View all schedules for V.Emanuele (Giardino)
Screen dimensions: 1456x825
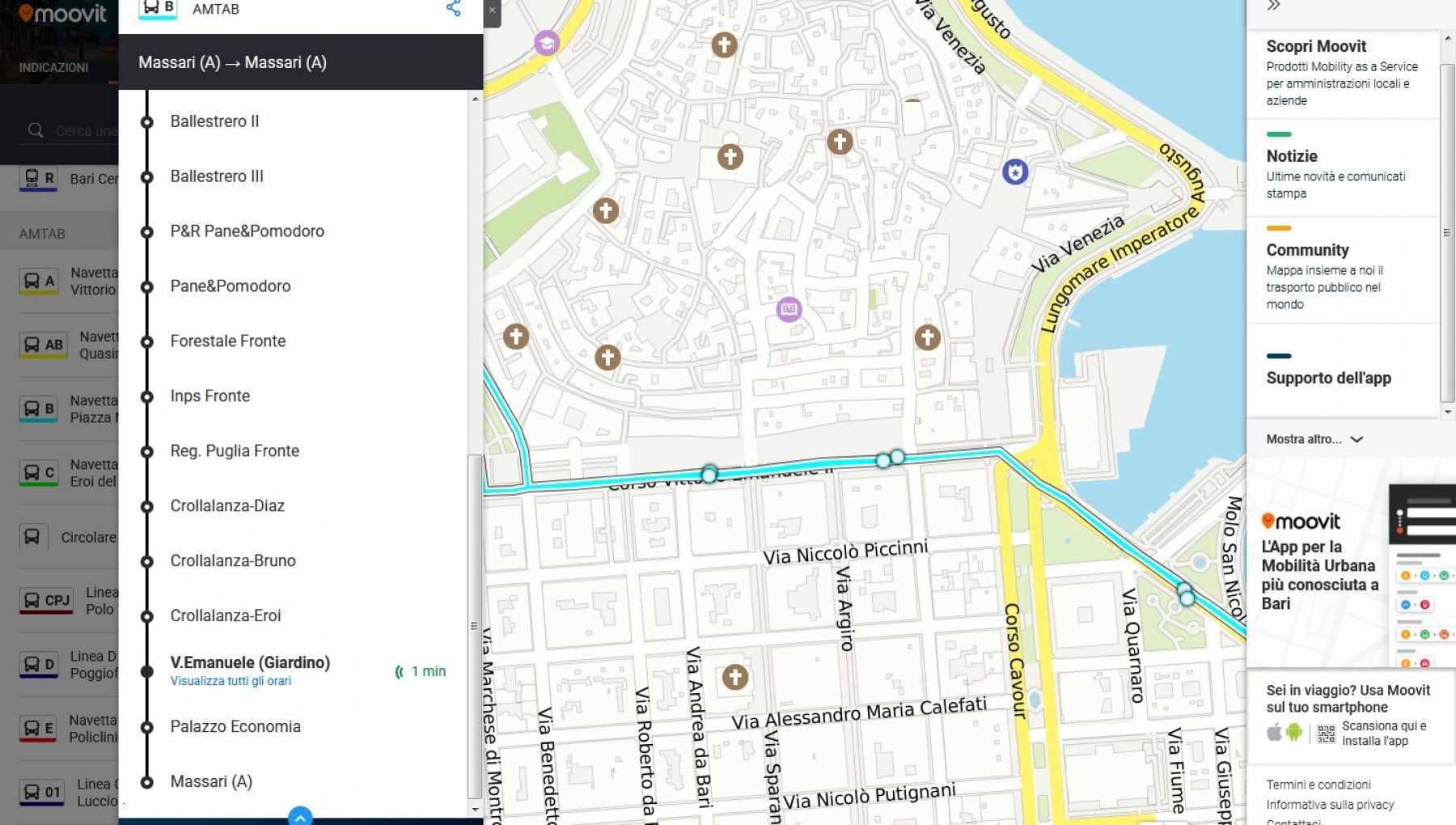tap(231, 681)
